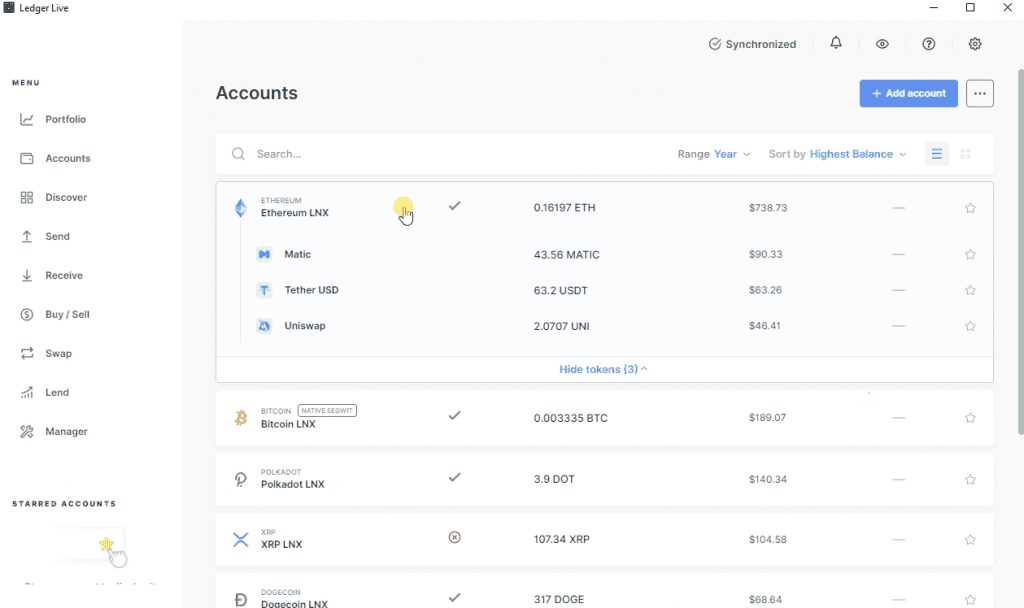Screen dimensions: 1024x608
Task: Open the Range Year dropdown
Action: [714, 154]
